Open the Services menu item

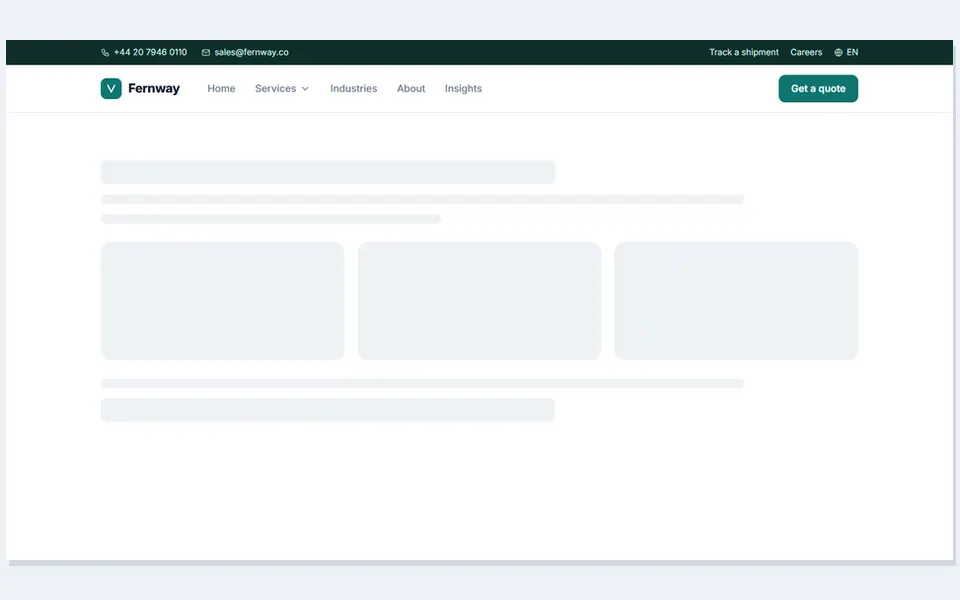coord(282,88)
